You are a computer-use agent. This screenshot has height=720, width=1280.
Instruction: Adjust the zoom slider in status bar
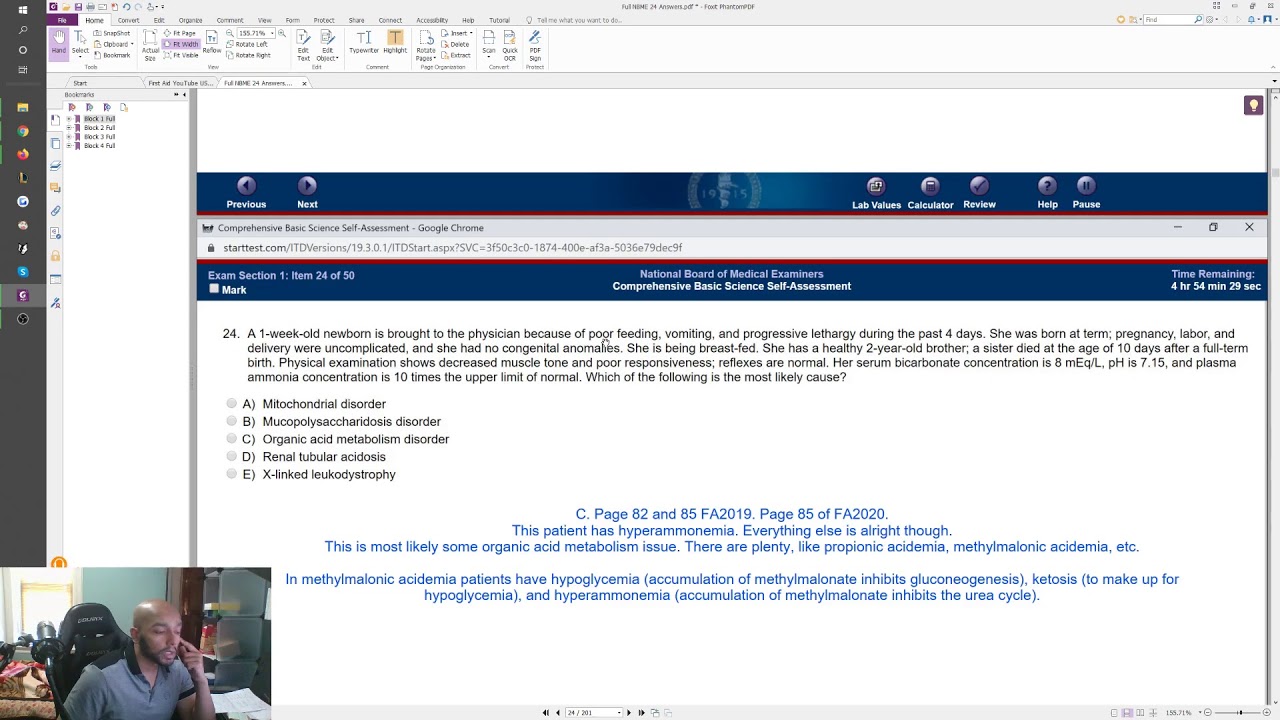[x=1240, y=713]
